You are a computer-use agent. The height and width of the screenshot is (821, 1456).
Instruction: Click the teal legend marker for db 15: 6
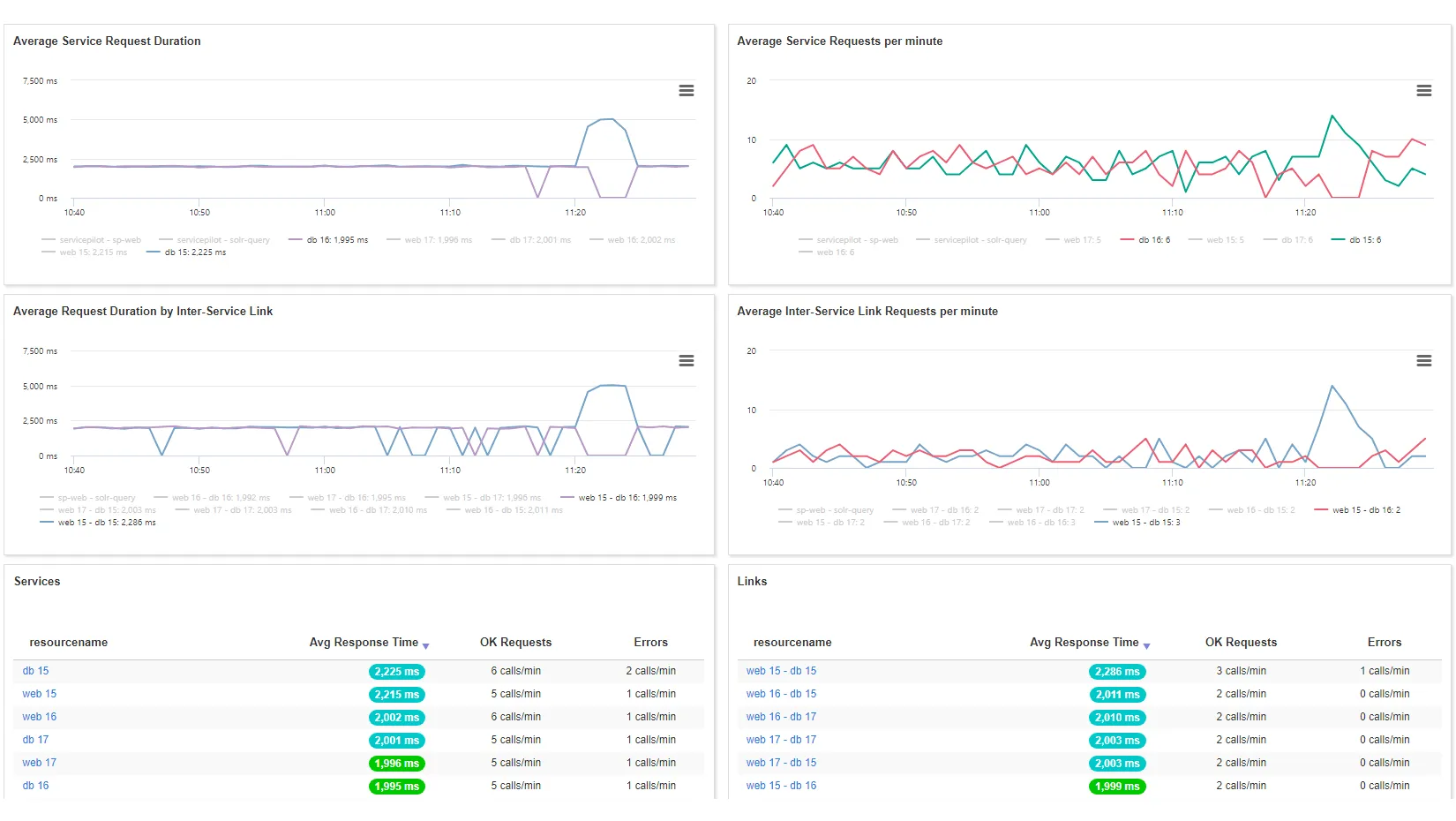click(x=1338, y=239)
